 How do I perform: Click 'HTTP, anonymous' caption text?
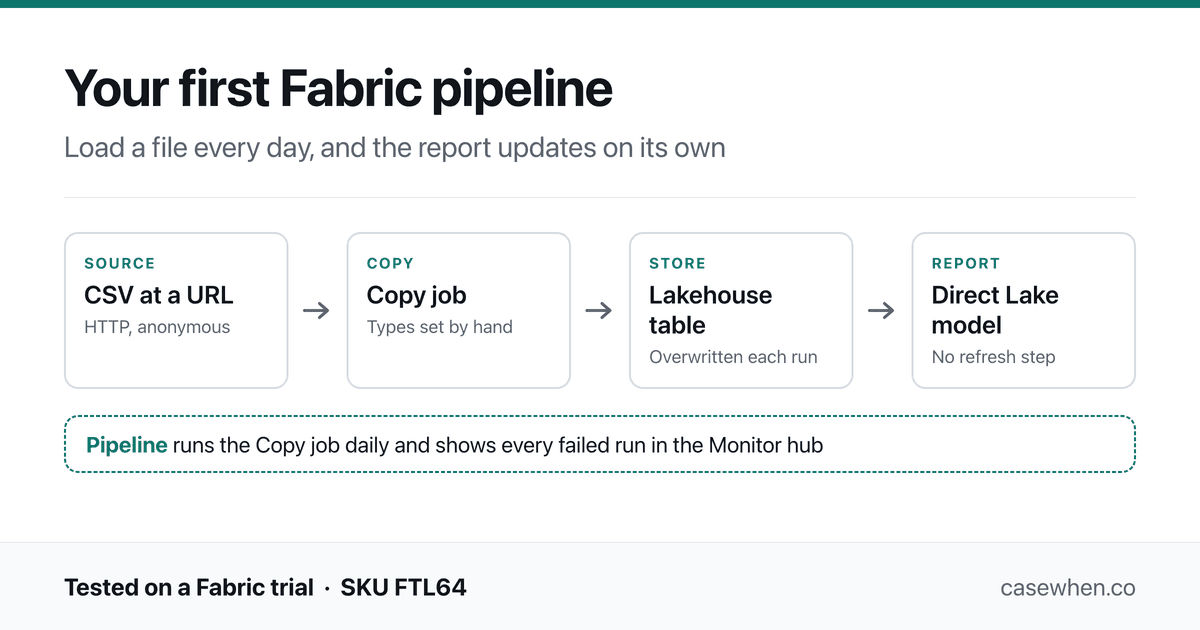157,327
